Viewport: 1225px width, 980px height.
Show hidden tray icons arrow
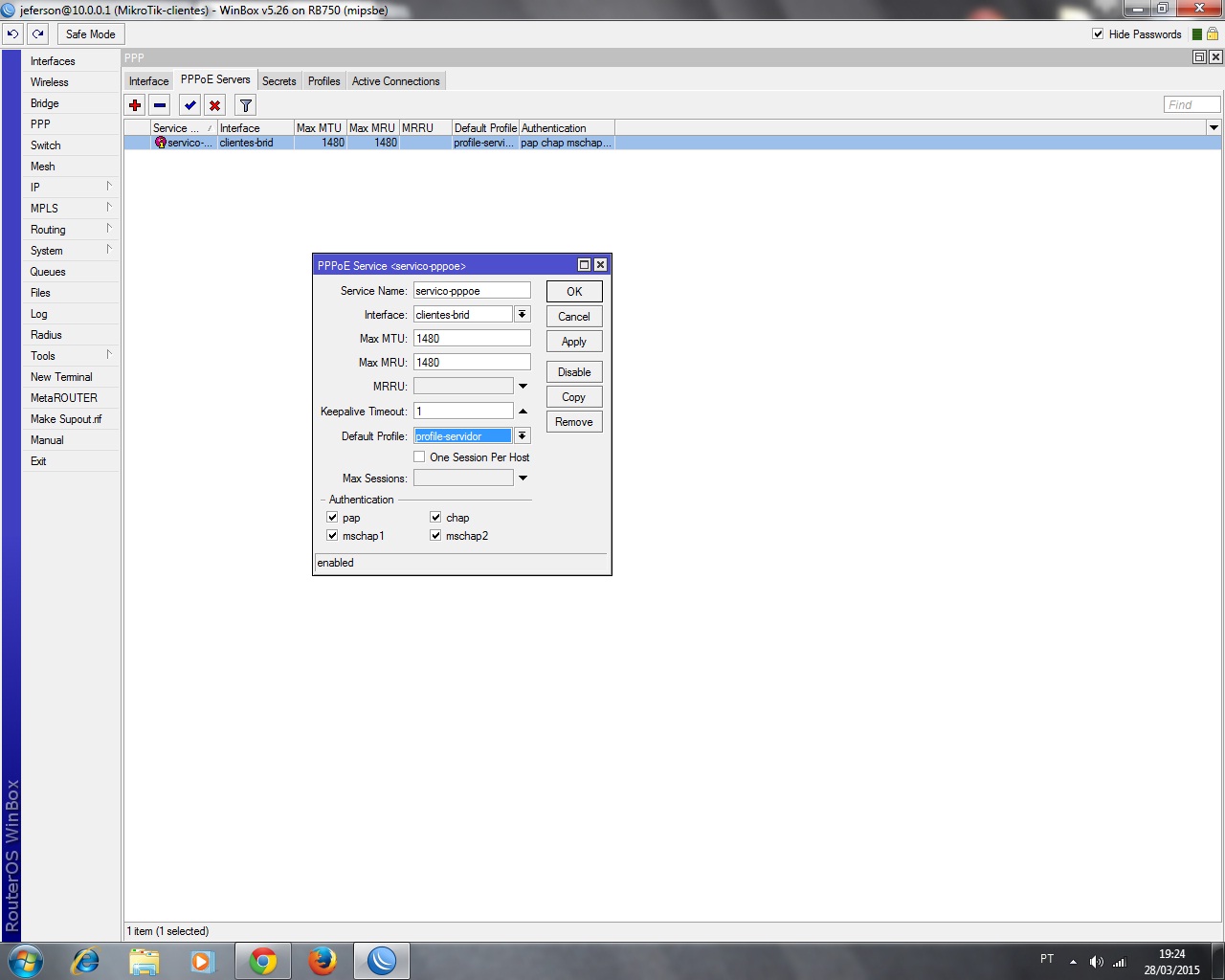coord(1073,962)
